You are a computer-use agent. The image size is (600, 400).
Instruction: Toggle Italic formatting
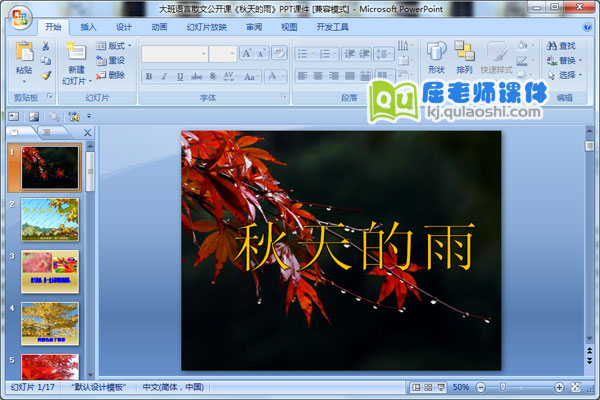coord(164,77)
